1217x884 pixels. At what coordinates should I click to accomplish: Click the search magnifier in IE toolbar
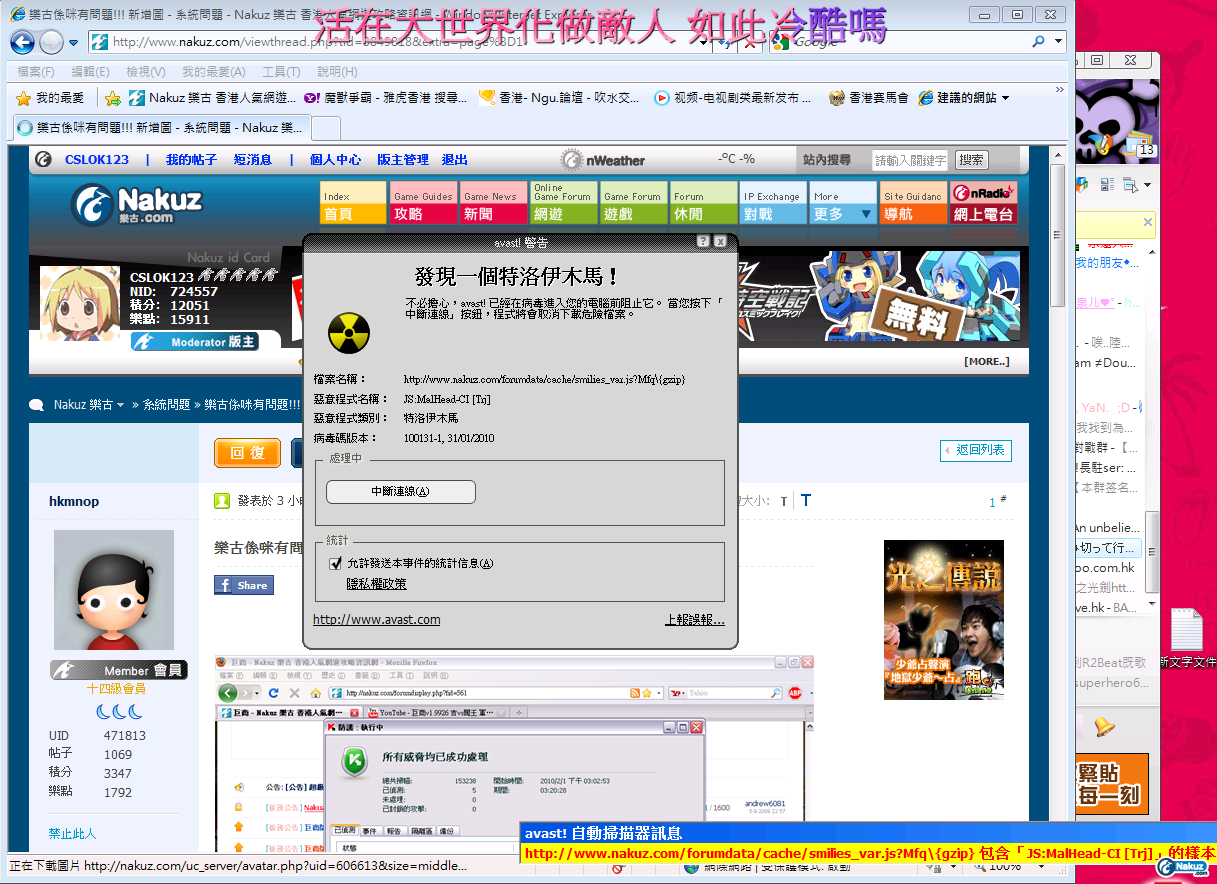pos(1037,41)
